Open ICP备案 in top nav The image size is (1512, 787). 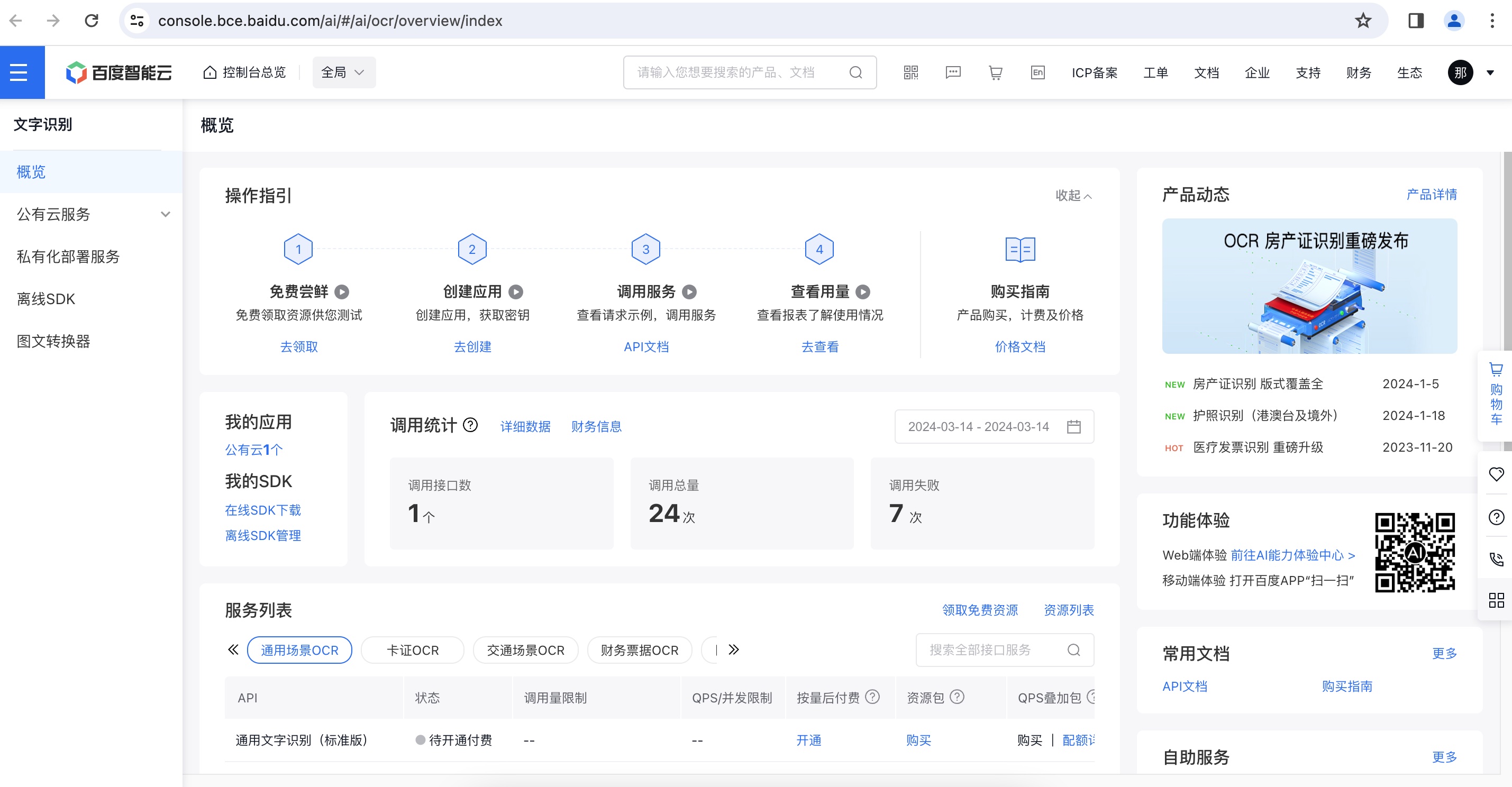[x=1094, y=72]
